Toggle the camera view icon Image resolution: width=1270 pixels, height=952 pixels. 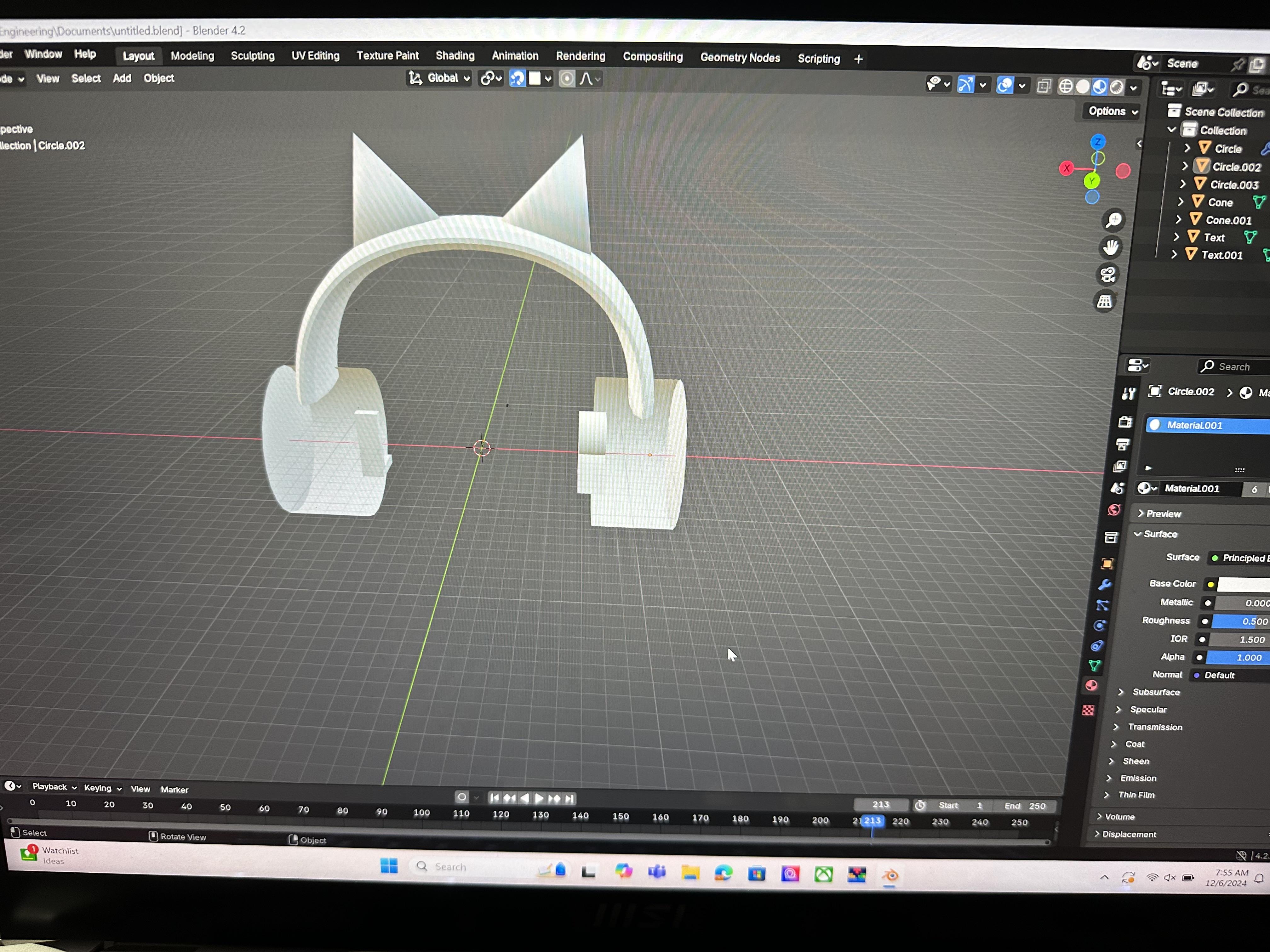pos(1108,274)
